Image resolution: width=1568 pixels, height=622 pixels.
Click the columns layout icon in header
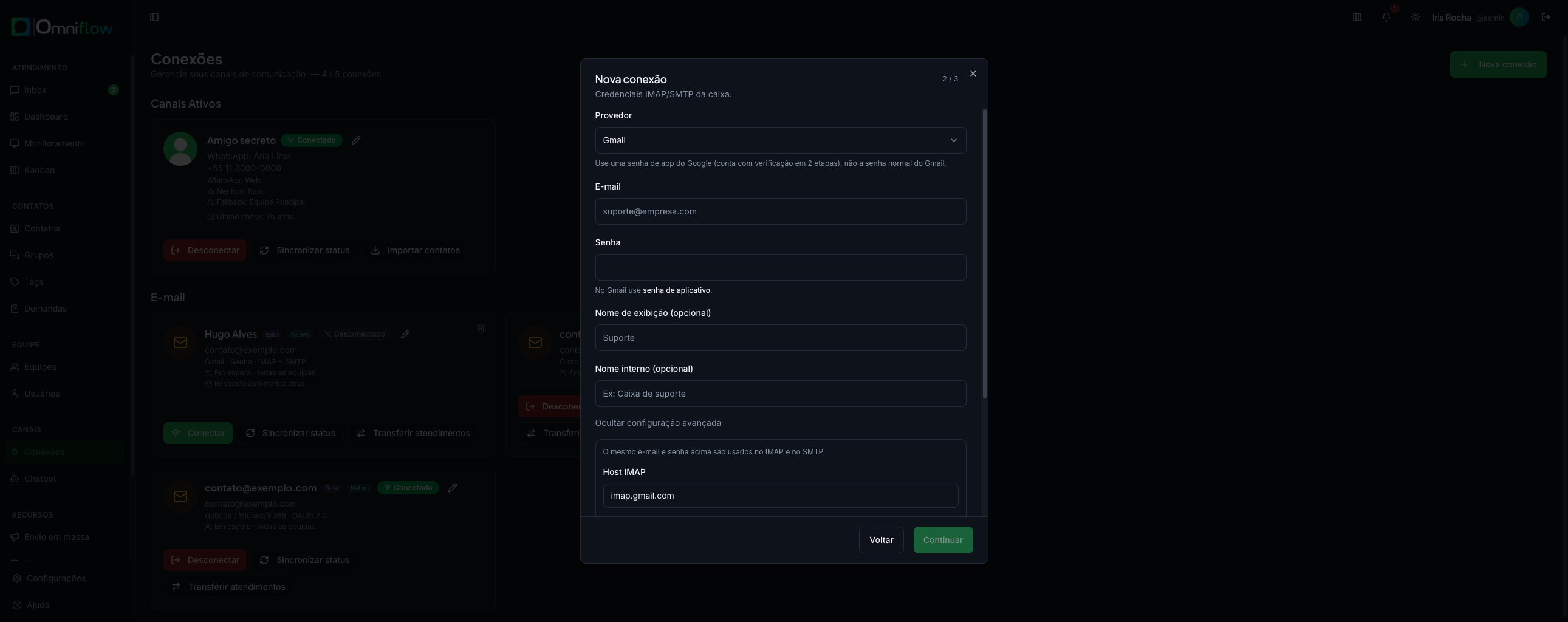click(1357, 17)
